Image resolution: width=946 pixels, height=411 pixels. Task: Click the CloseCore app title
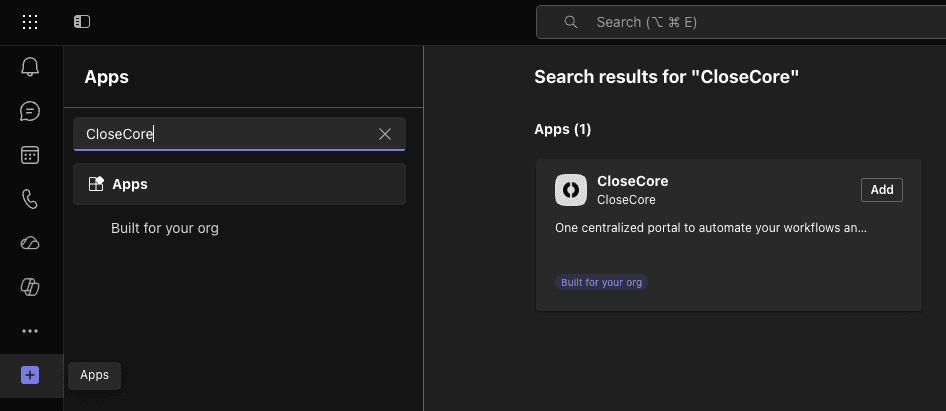(x=633, y=181)
